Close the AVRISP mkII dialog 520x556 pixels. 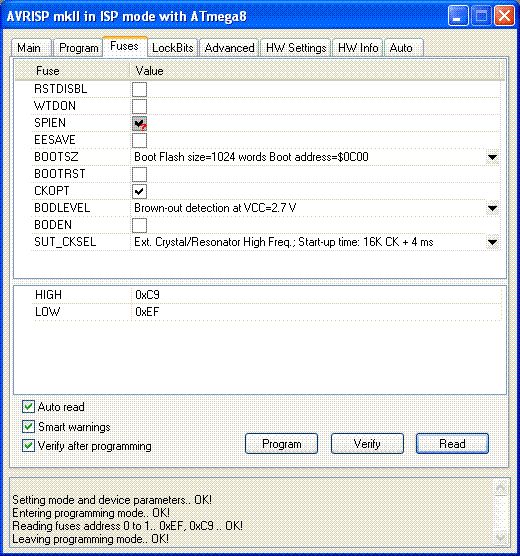504,16
